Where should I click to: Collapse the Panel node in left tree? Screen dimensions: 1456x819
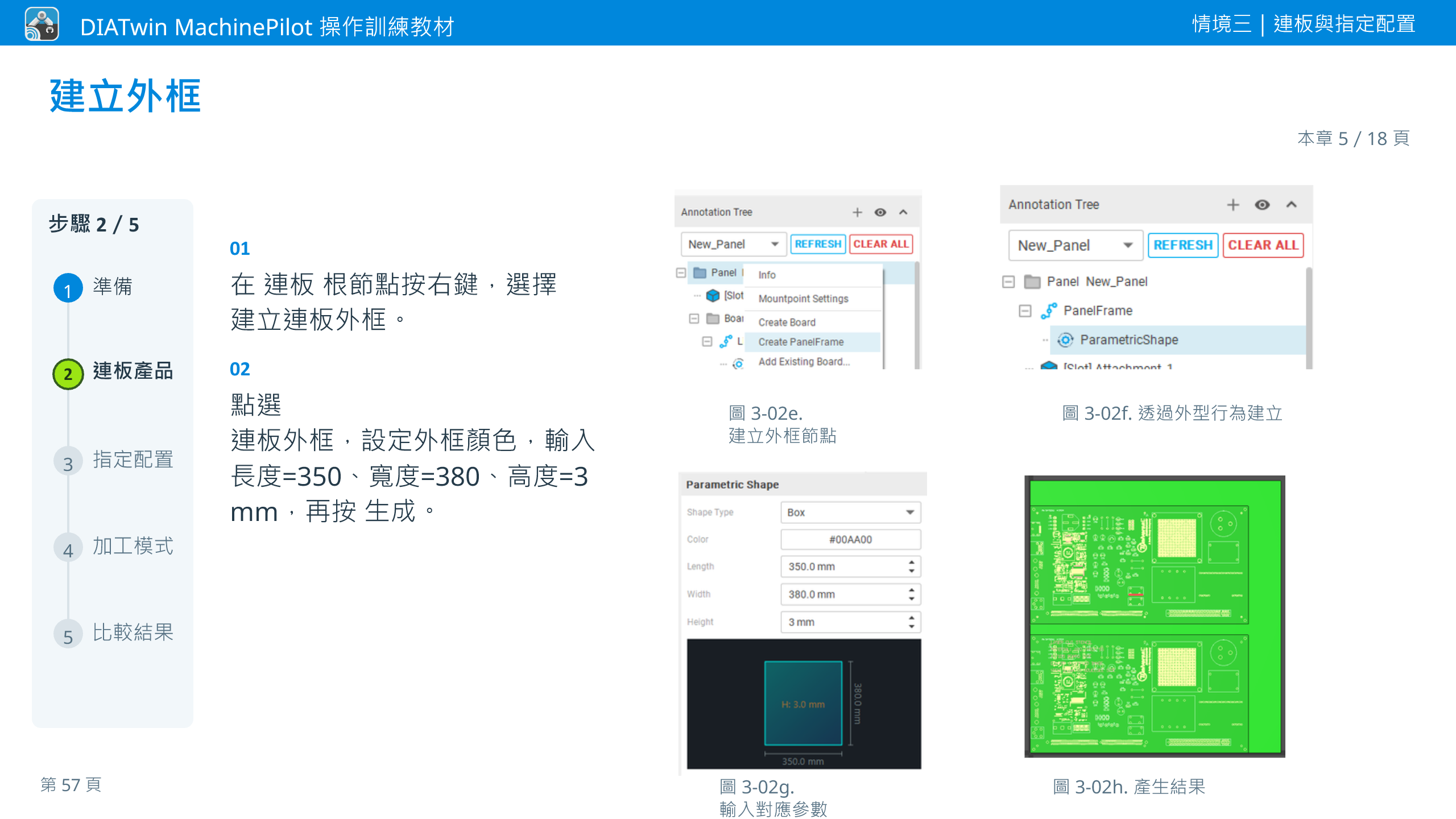coord(681,273)
